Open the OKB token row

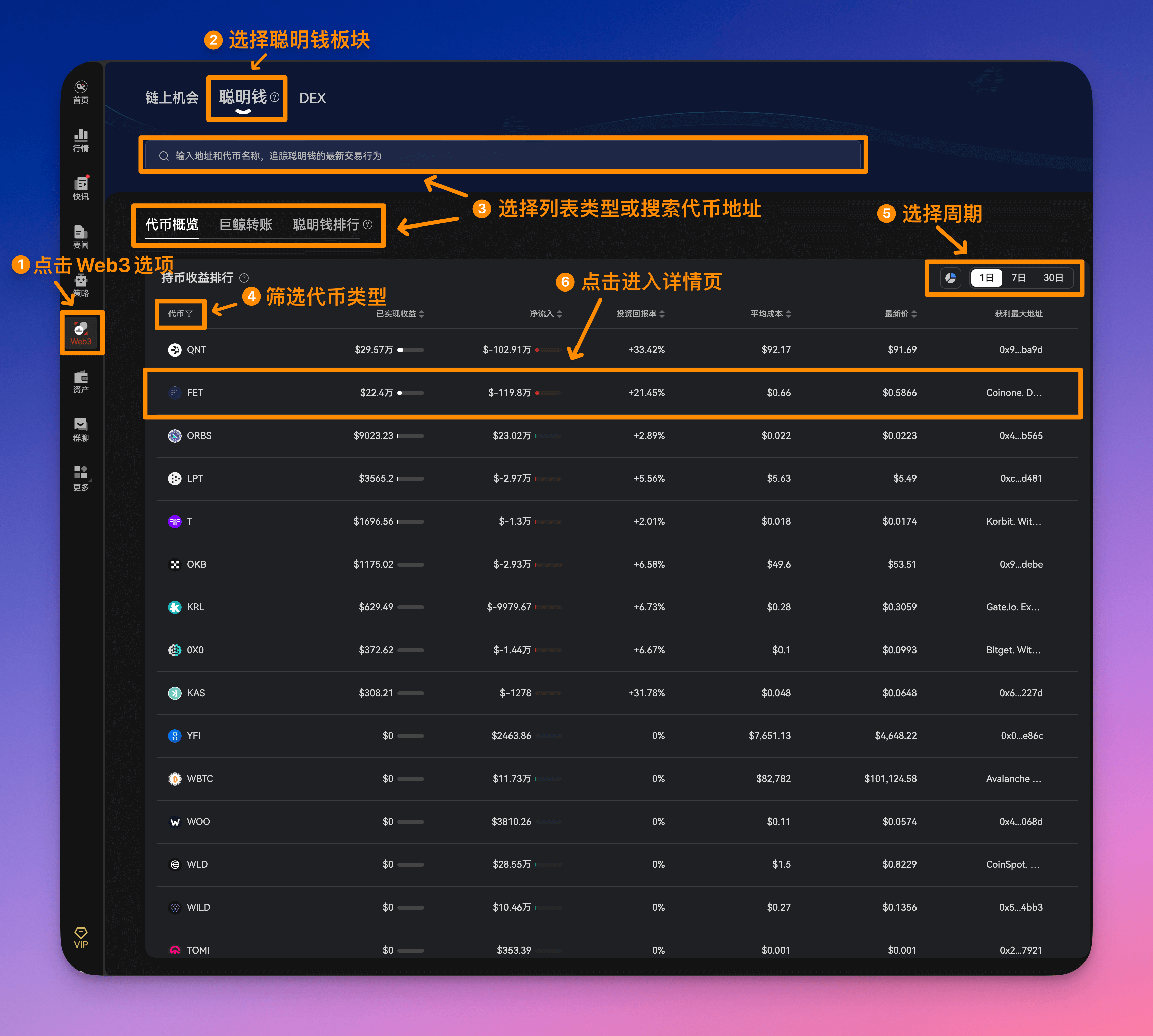pyautogui.click(x=617, y=564)
